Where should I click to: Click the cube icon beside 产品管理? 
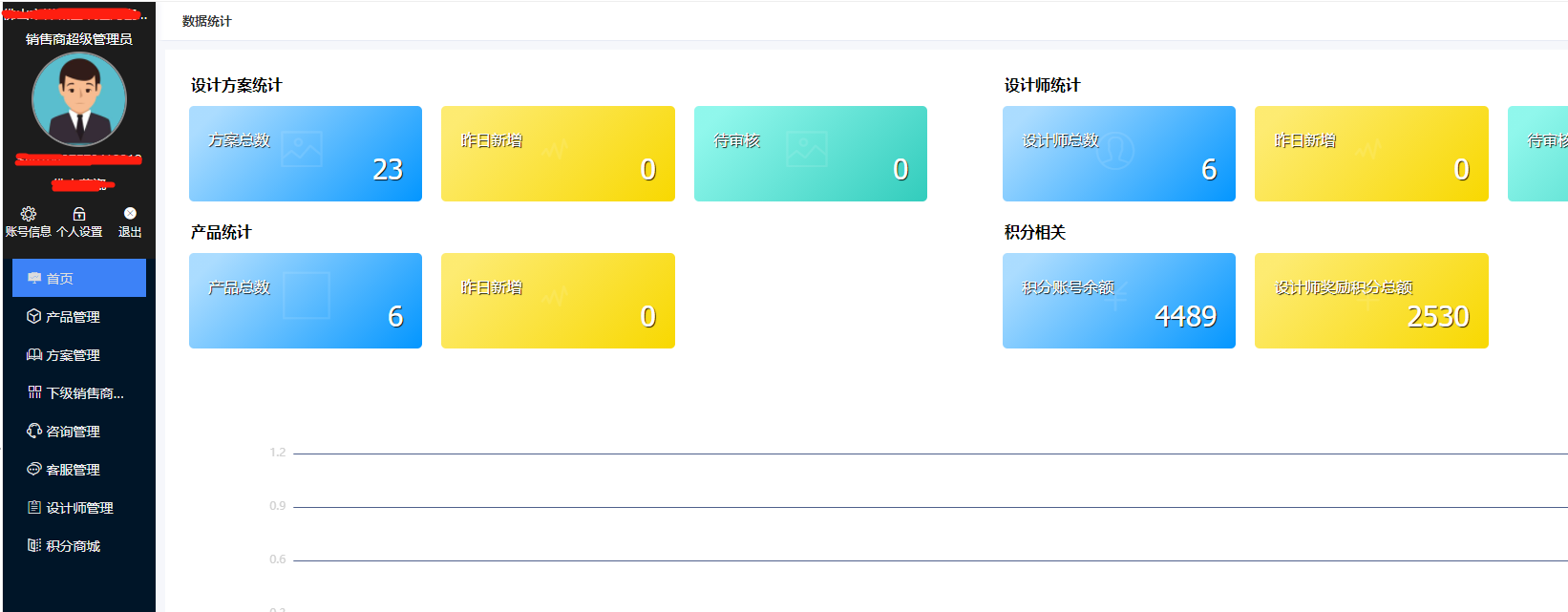(x=34, y=316)
